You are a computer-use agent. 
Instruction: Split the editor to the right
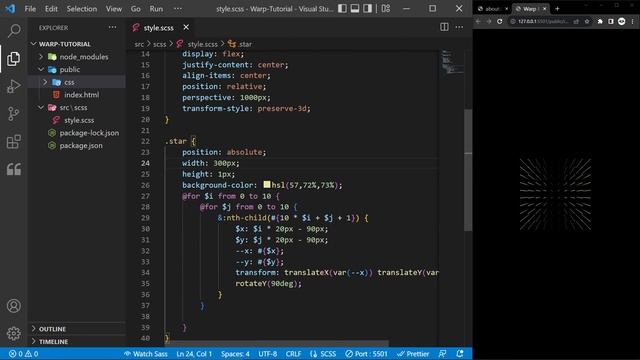coord(444,27)
